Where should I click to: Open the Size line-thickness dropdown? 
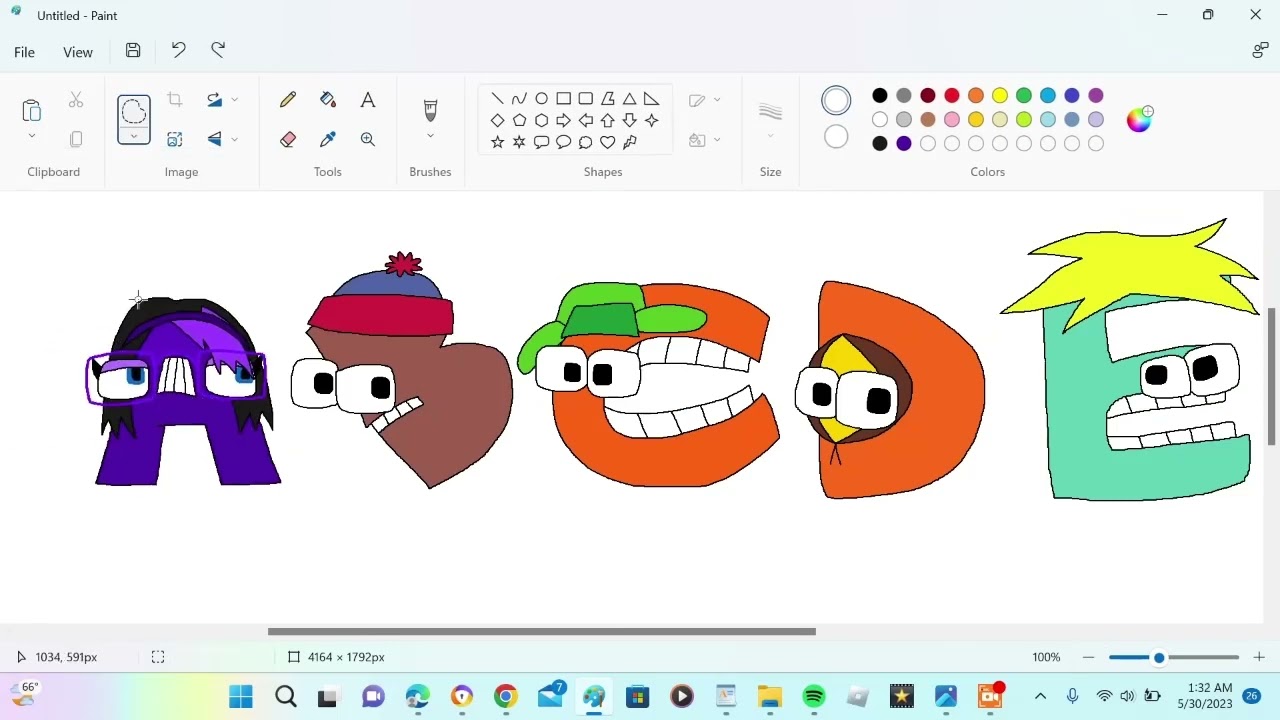[x=770, y=136]
